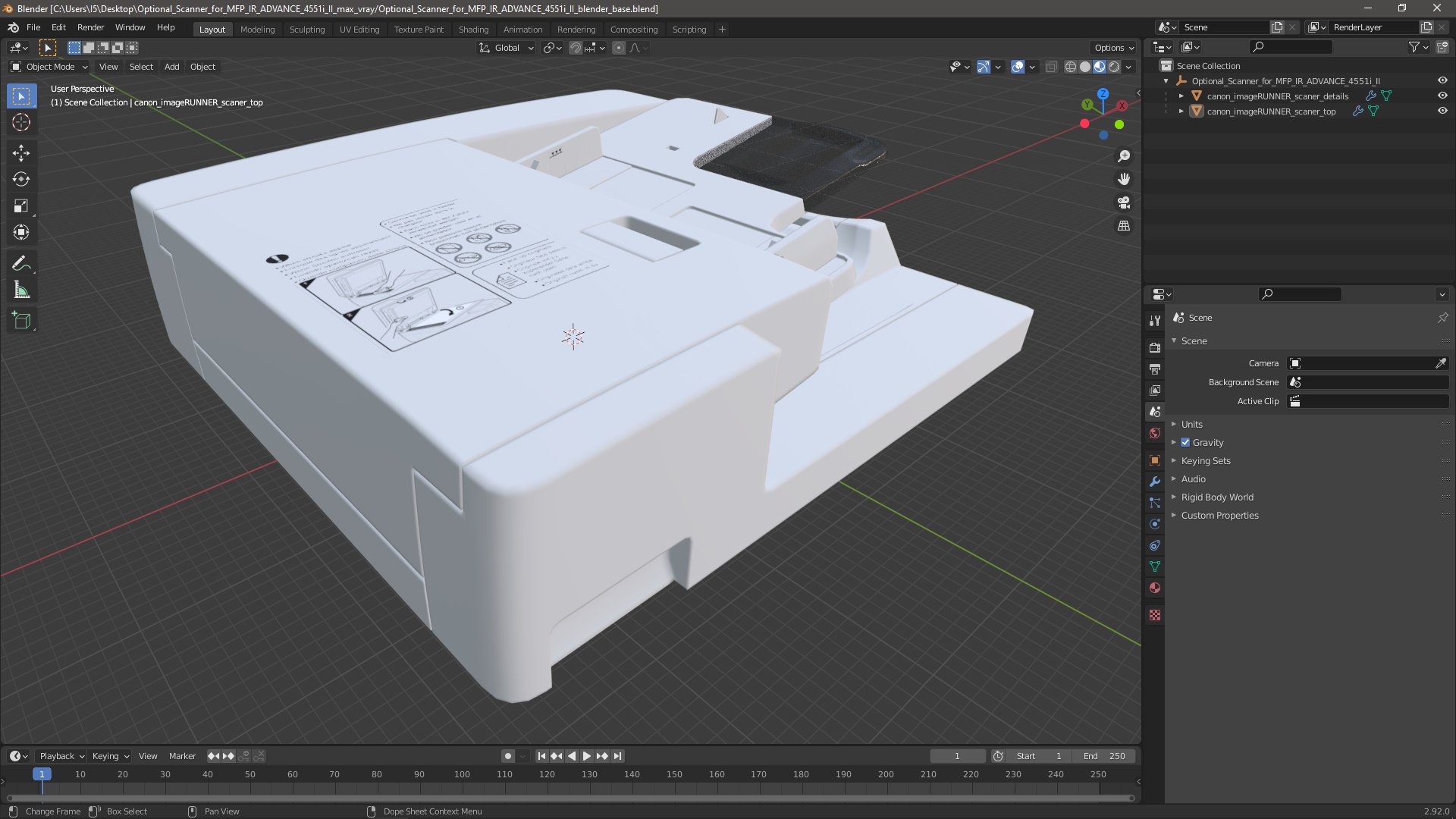The width and height of the screenshot is (1456, 819).
Task: Click the current frame field showing 1
Action: [x=957, y=756]
